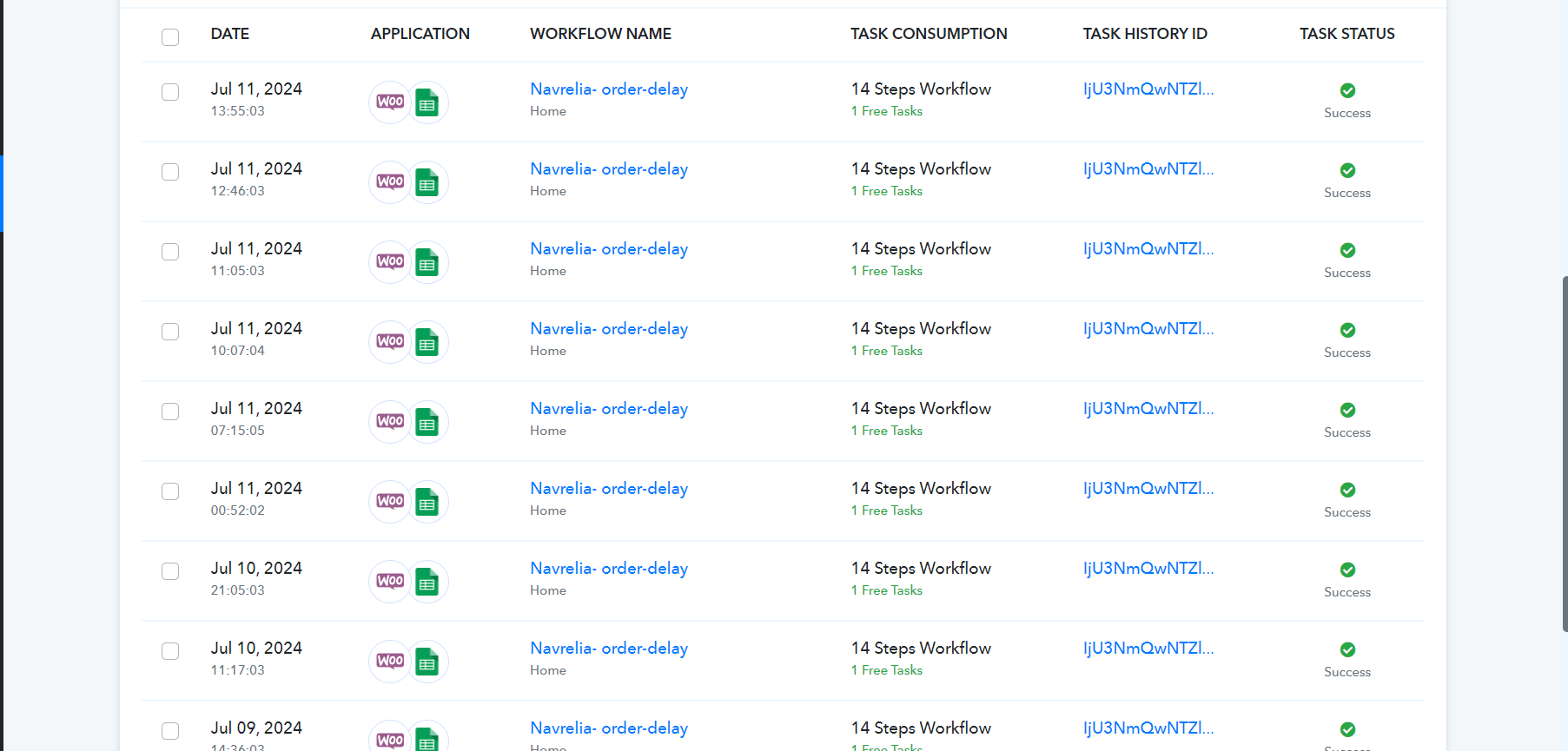
Task: Select the checkbox for the 10:07:04 row
Action: pos(170,332)
